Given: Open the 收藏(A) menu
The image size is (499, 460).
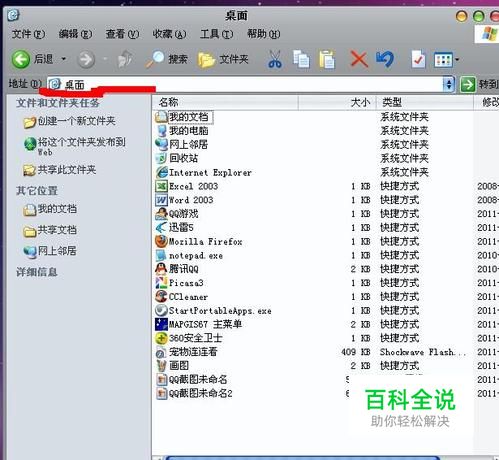Looking at the screenshot, I should coord(169,34).
